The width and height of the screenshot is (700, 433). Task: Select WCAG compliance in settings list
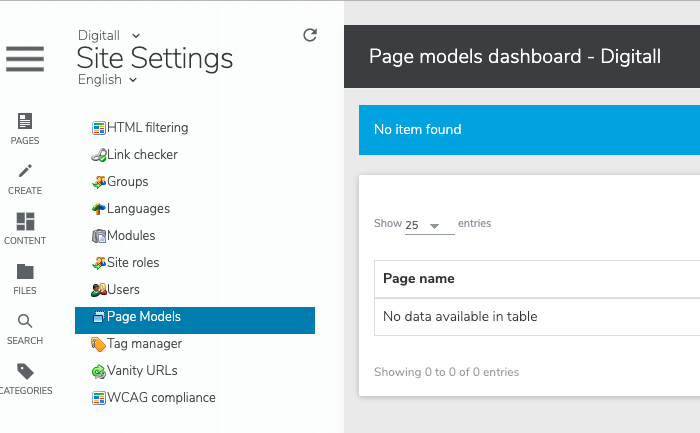coord(161,397)
